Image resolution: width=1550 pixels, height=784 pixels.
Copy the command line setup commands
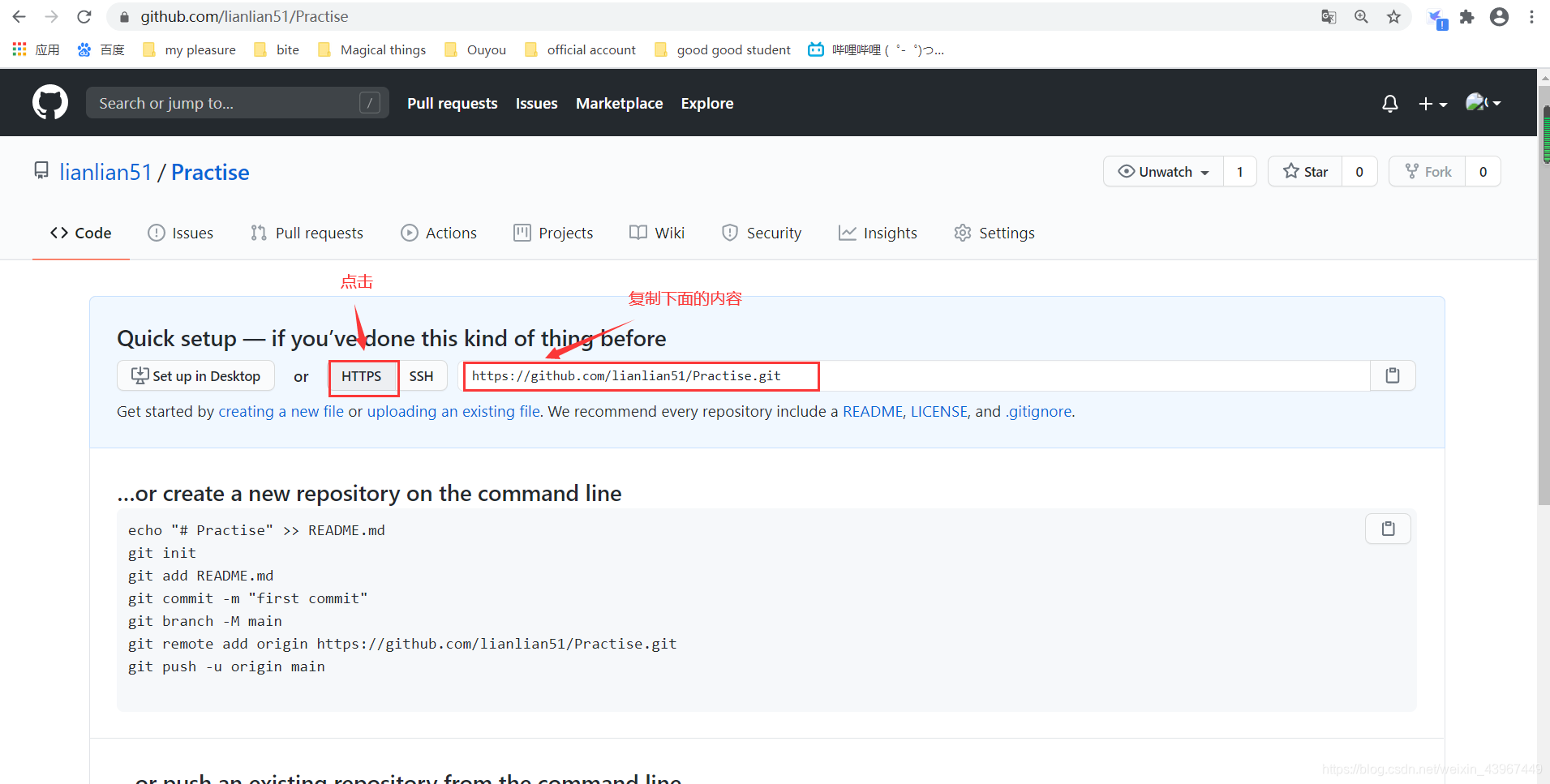click(x=1389, y=529)
